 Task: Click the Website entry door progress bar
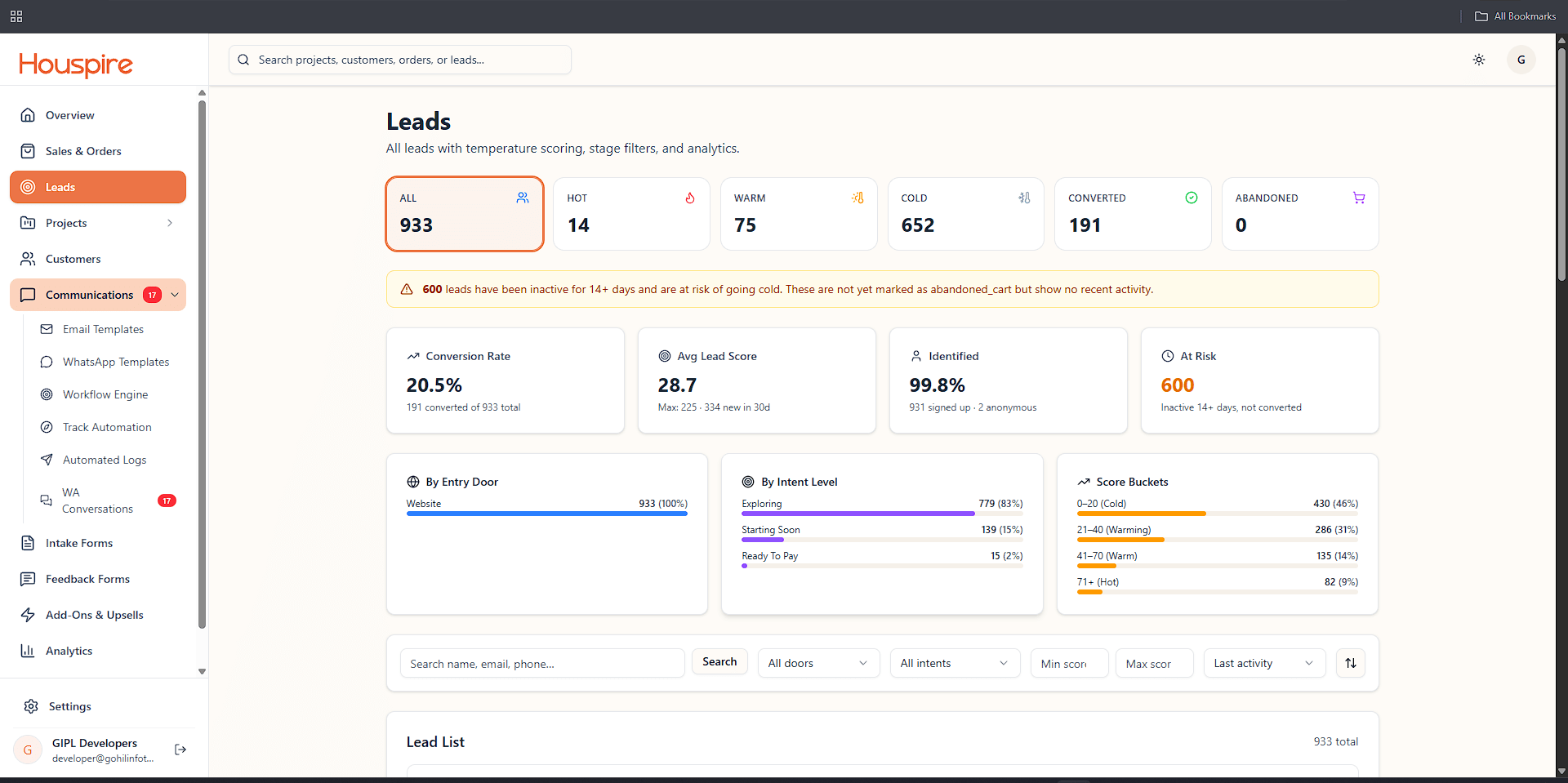(547, 514)
